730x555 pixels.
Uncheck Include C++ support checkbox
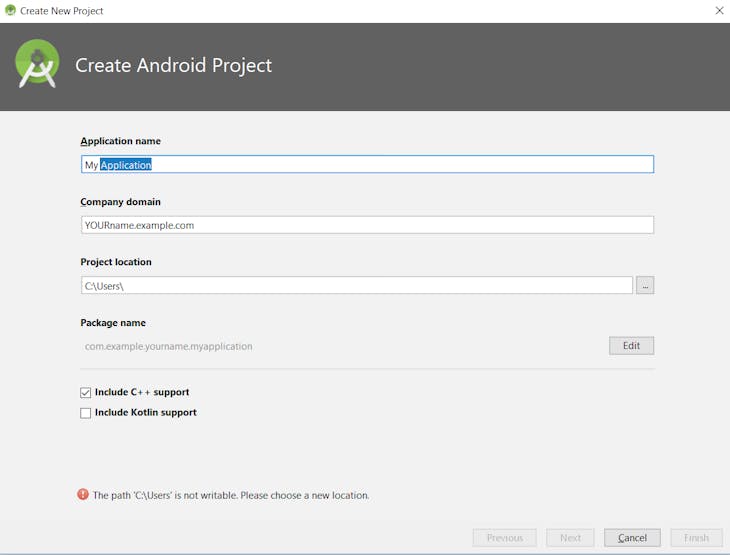85,393
